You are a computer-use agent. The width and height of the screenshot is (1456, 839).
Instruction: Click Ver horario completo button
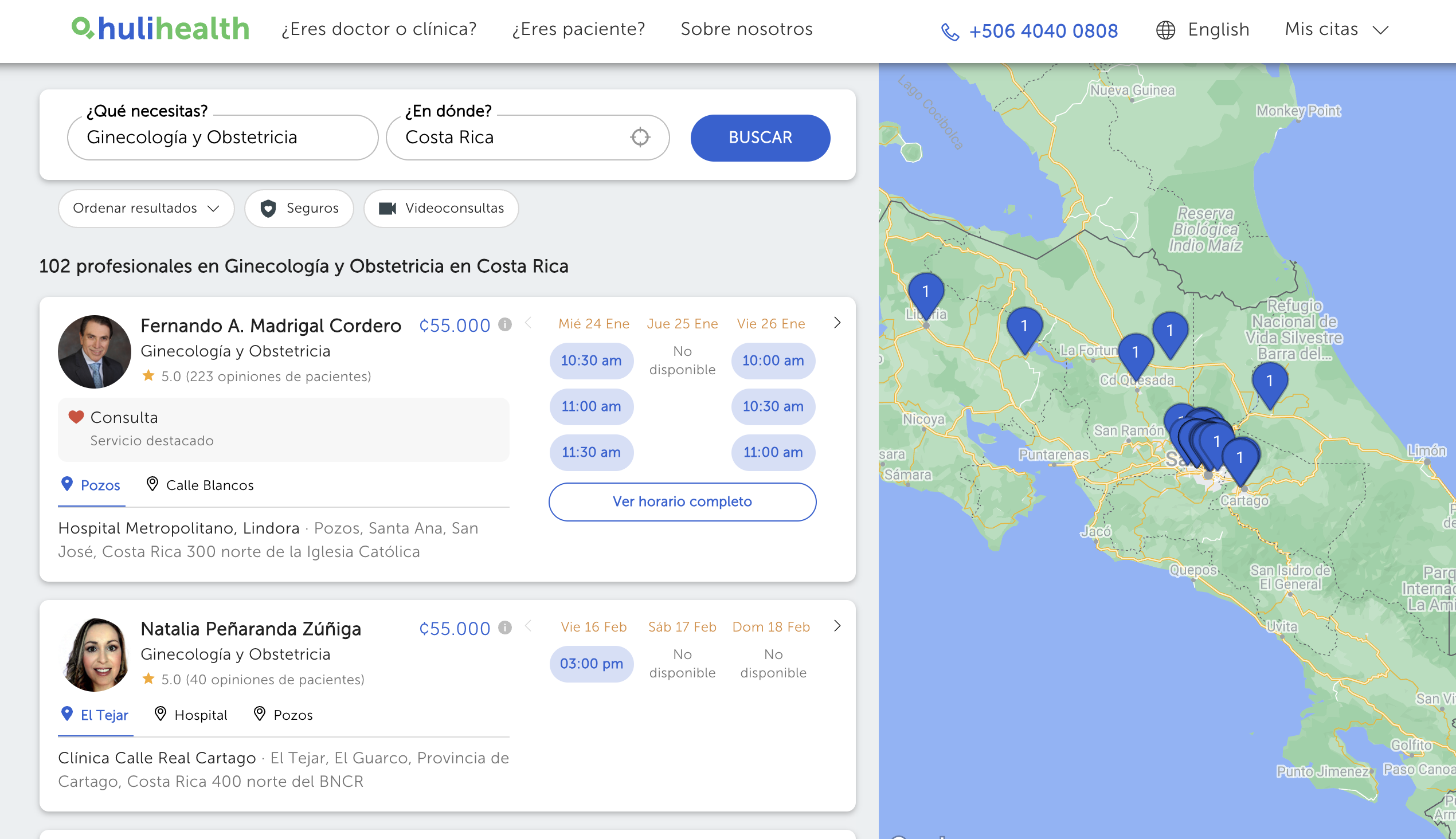[x=682, y=501]
